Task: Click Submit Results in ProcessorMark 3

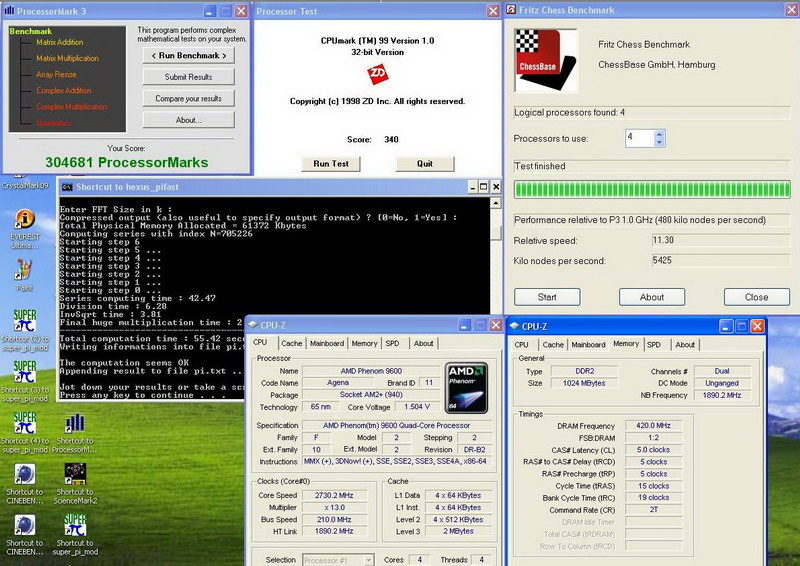Action: pos(188,77)
